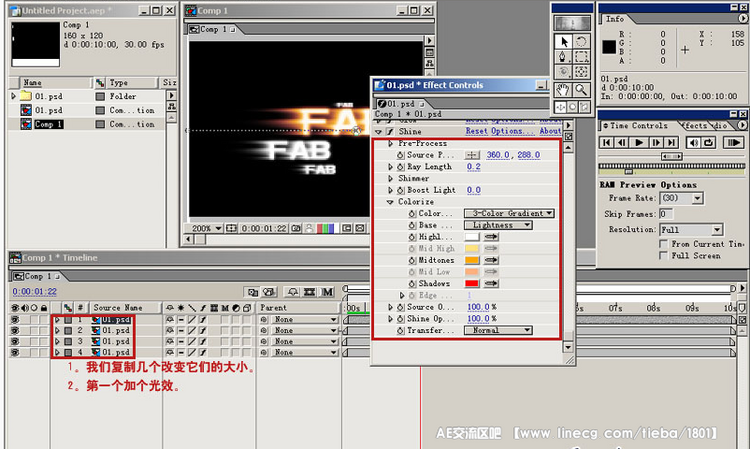Expand layer 1 01.psd triangle in Timeline
This screenshot has width=750, height=449.
coord(57,319)
